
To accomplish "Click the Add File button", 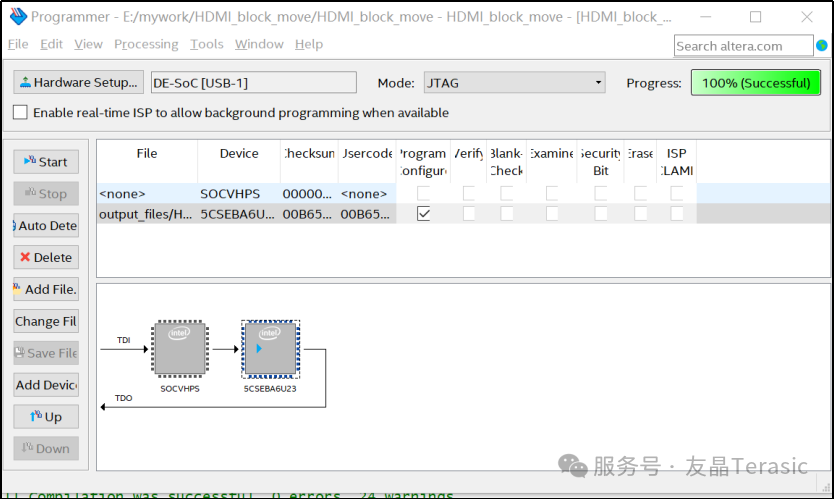I will point(46,289).
